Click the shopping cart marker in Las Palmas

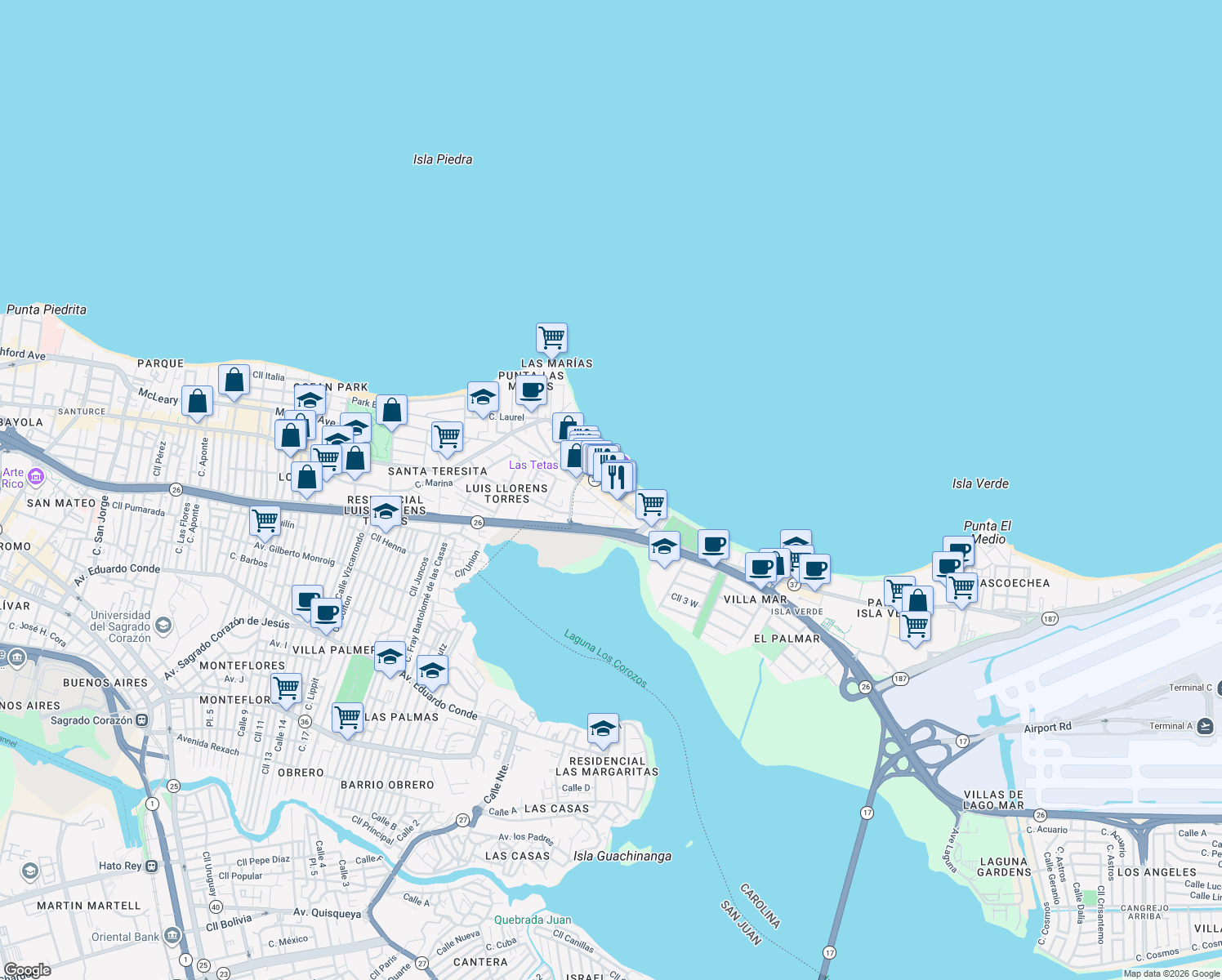[x=347, y=716]
